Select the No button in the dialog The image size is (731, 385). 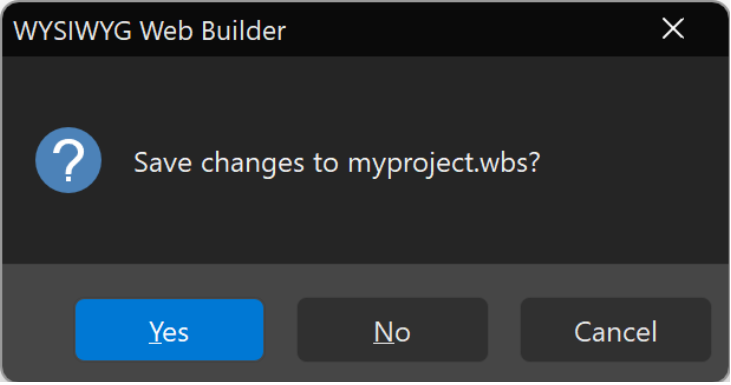(x=393, y=330)
